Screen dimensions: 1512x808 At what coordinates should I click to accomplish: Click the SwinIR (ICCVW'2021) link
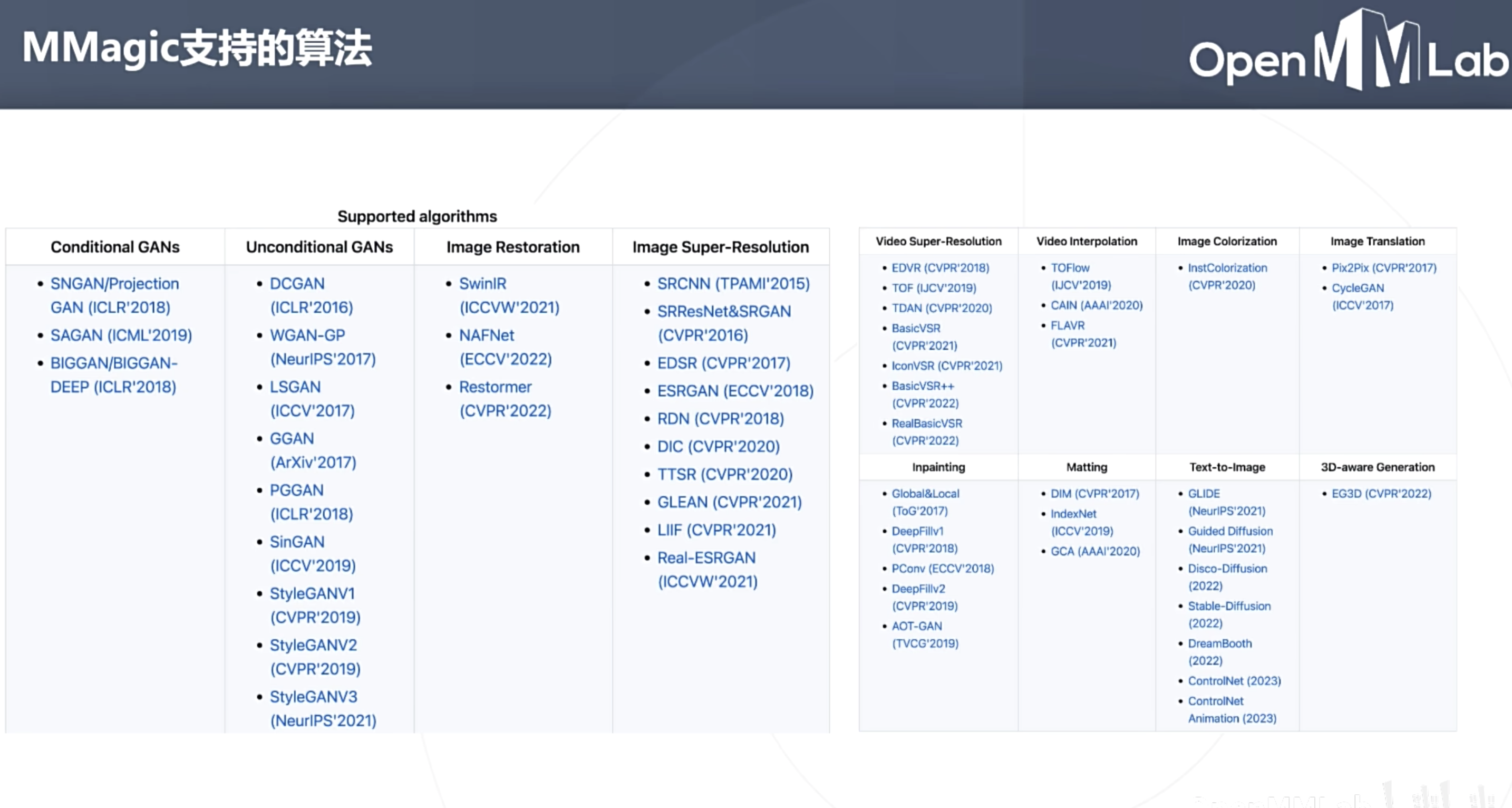tap(482, 284)
